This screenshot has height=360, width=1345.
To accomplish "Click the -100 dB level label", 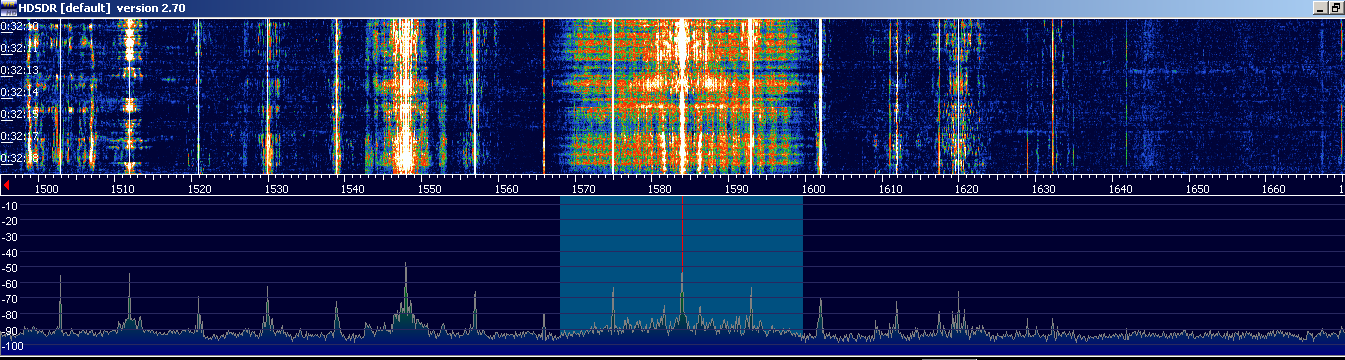I will pyautogui.click(x=15, y=345).
